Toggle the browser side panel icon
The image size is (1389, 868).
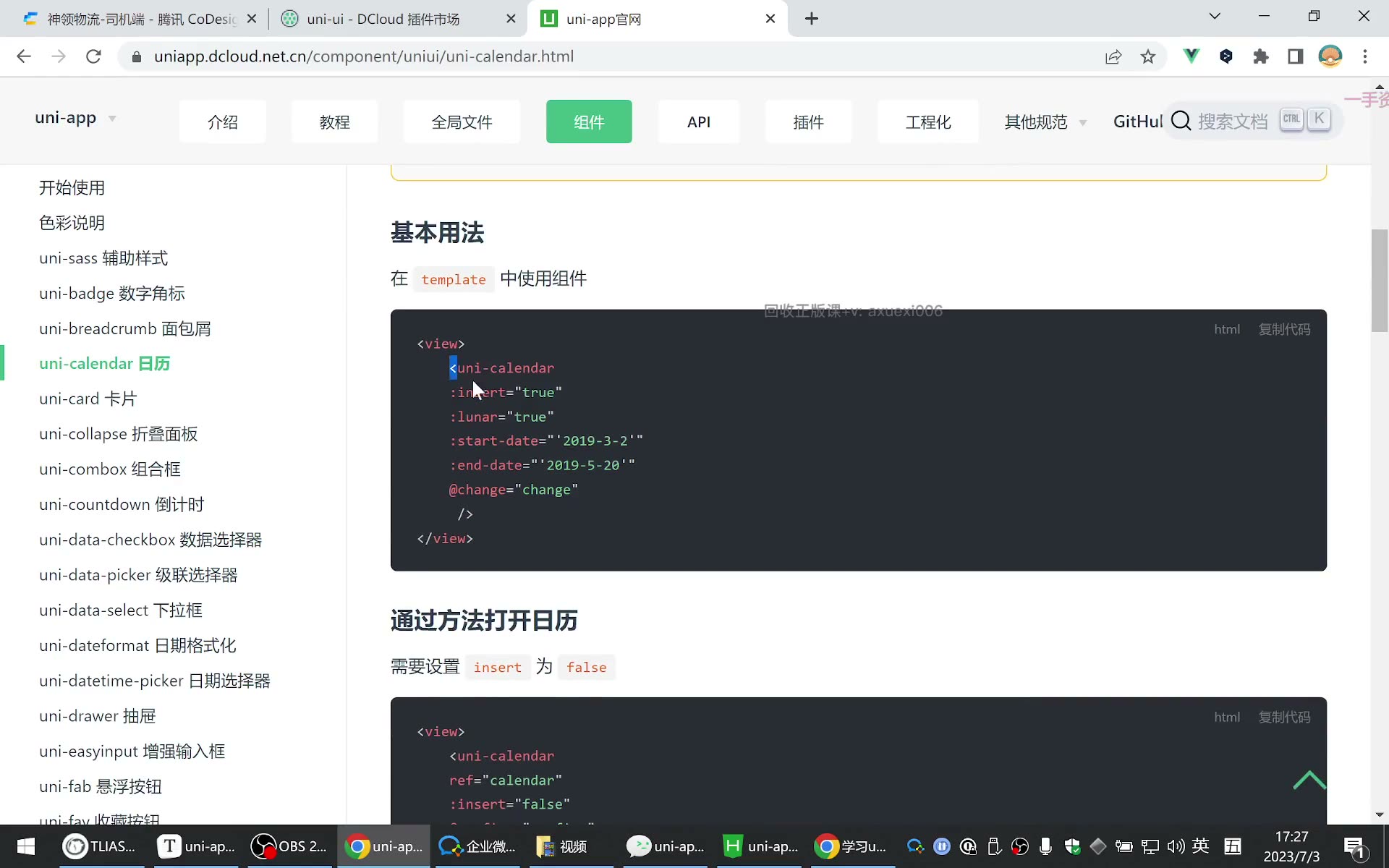click(1296, 56)
